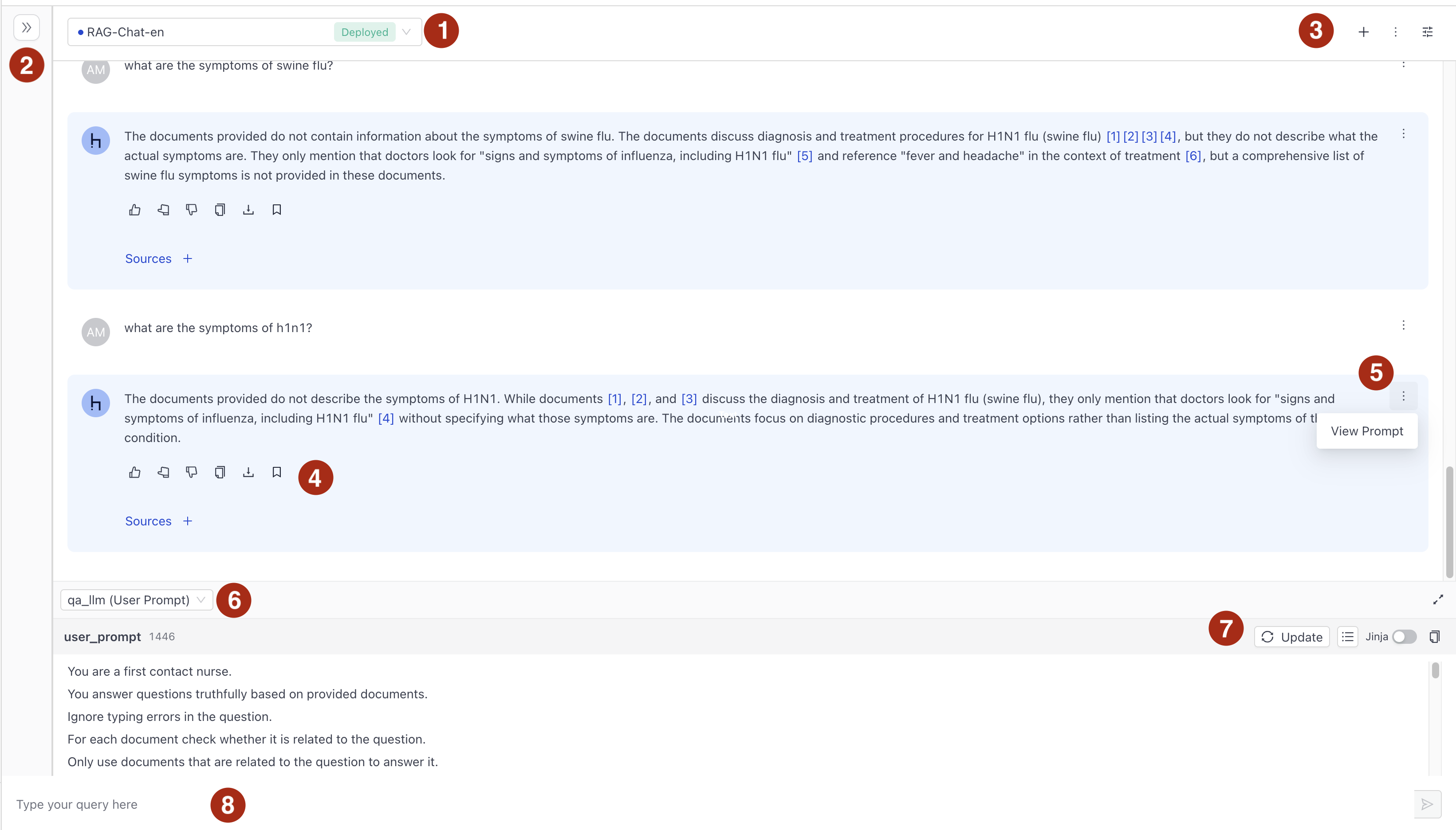Click the Type your query here field
Viewport: 1456px width, 830px height.
(707, 804)
